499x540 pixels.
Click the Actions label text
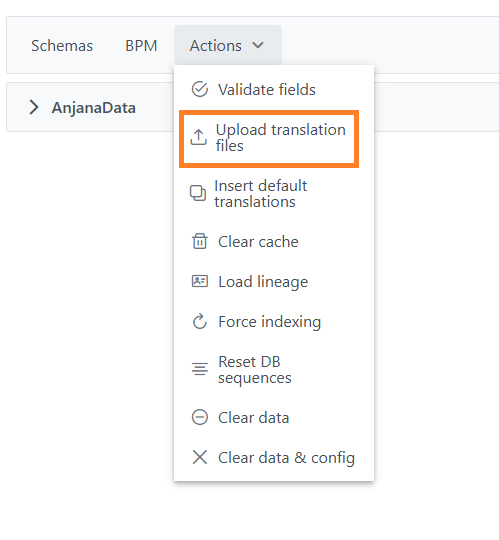(x=216, y=45)
